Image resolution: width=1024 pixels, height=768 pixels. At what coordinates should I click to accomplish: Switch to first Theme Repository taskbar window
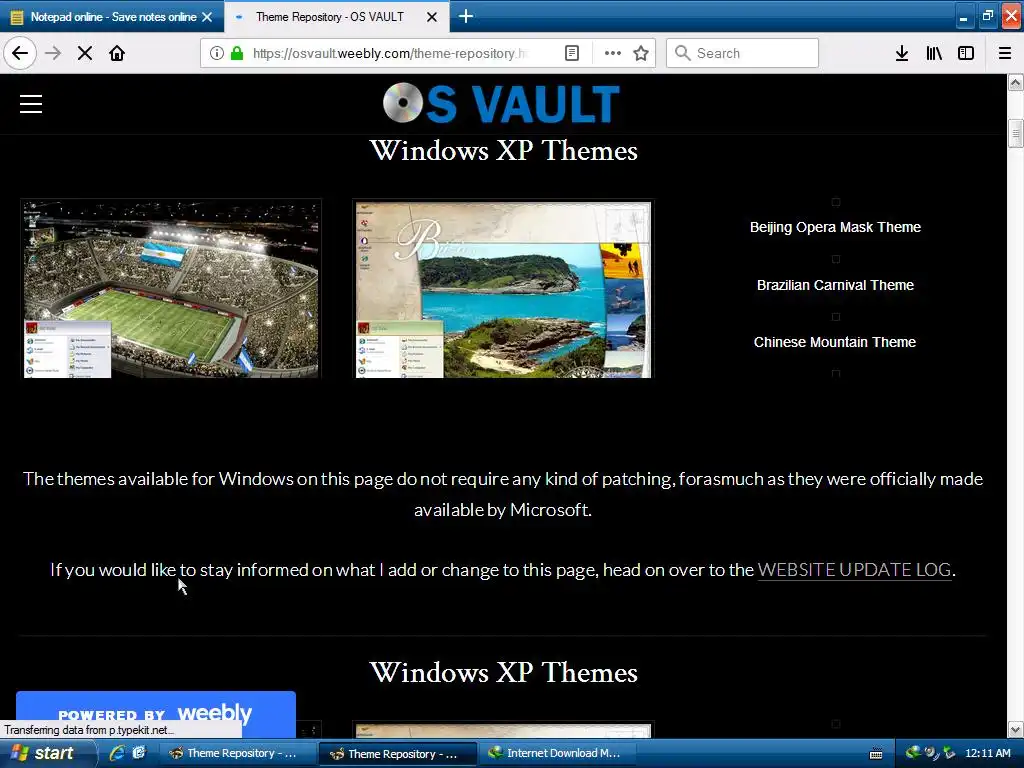pyautogui.click(x=238, y=754)
